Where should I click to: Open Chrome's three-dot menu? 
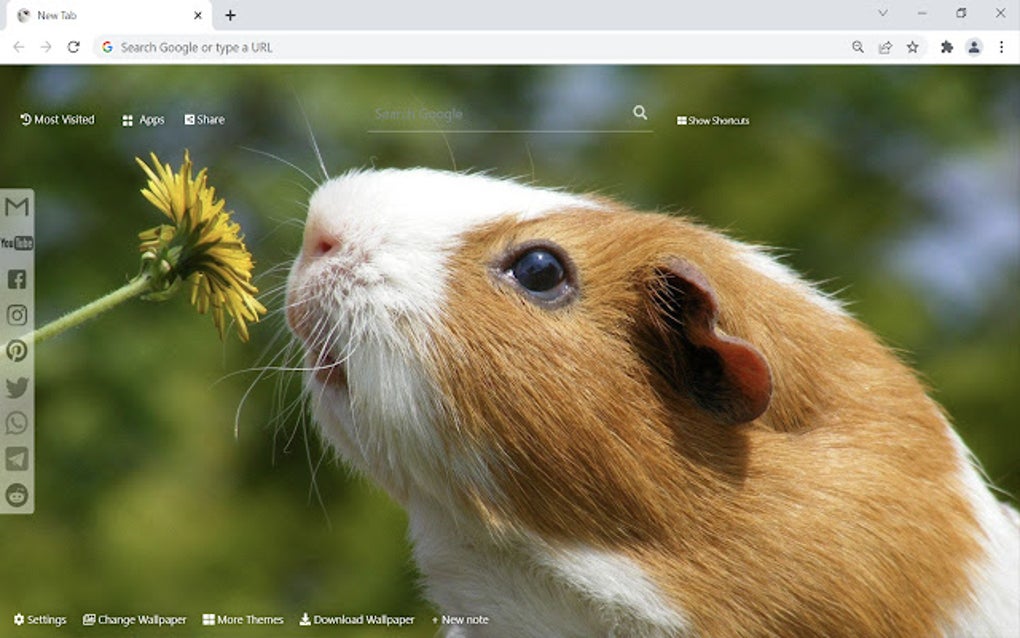point(1001,46)
